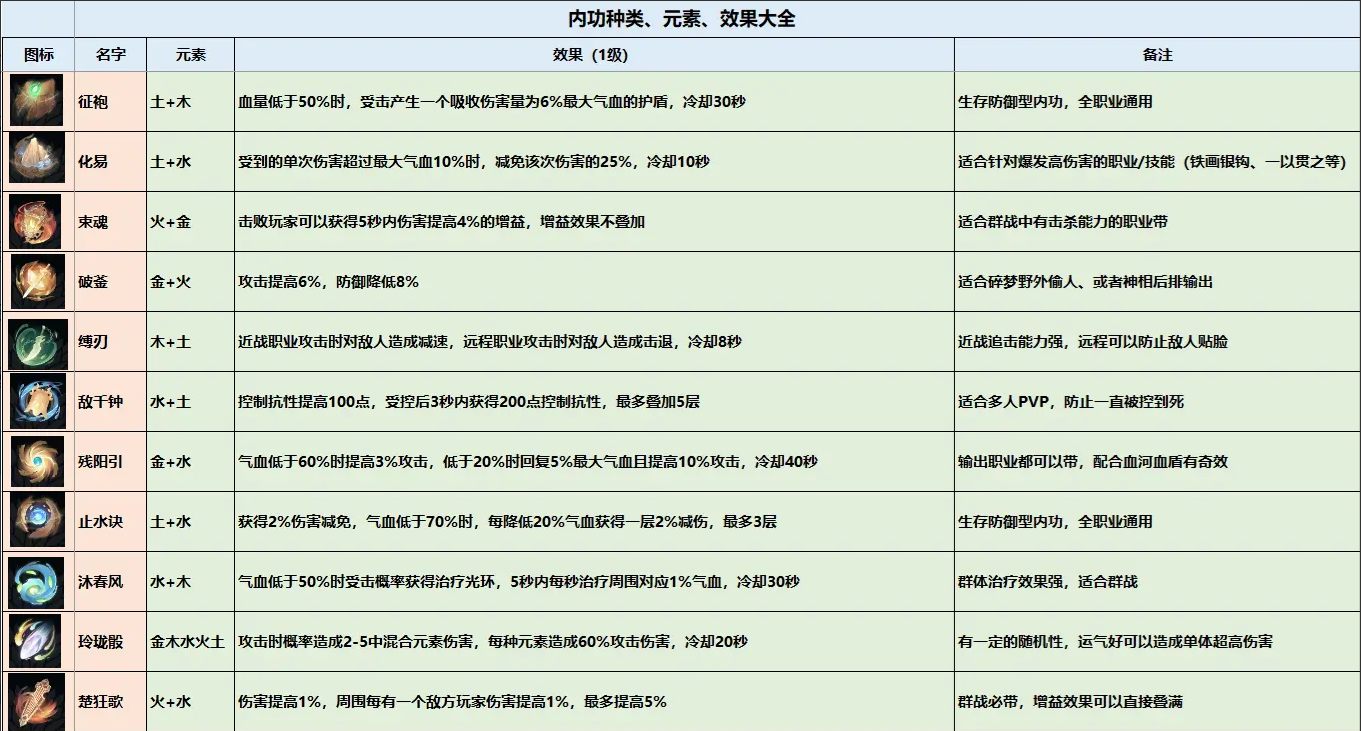Select the 效果（1级）column header
Screen dimensions: 1361x731
(593, 55)
